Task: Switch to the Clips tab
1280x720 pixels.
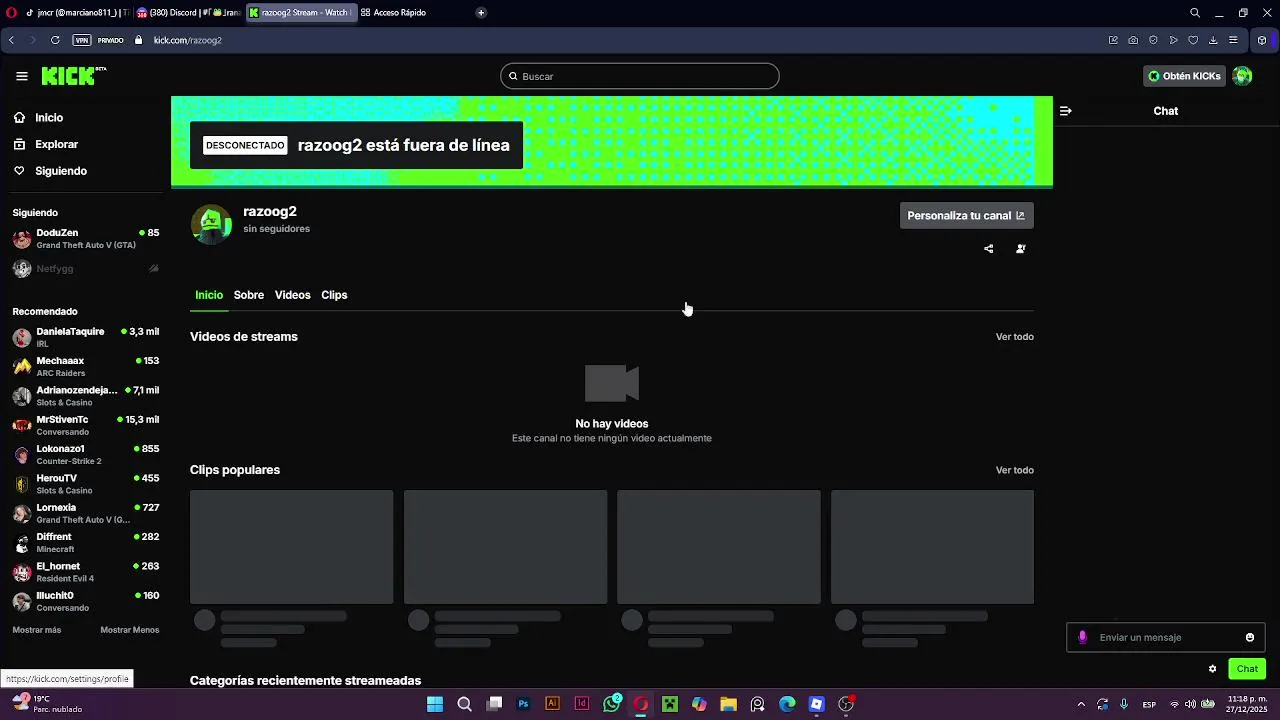Action: click(x=334, y=295)
